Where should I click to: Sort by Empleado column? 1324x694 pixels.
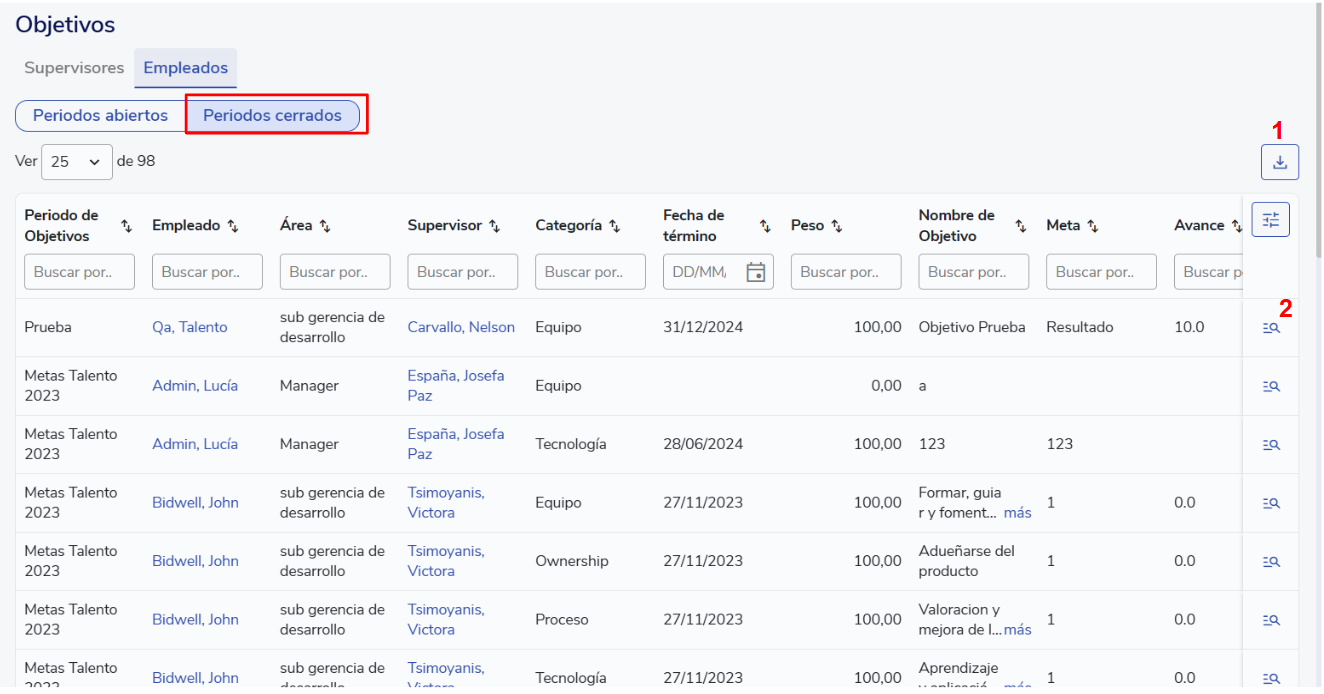[x=233, y=226]
